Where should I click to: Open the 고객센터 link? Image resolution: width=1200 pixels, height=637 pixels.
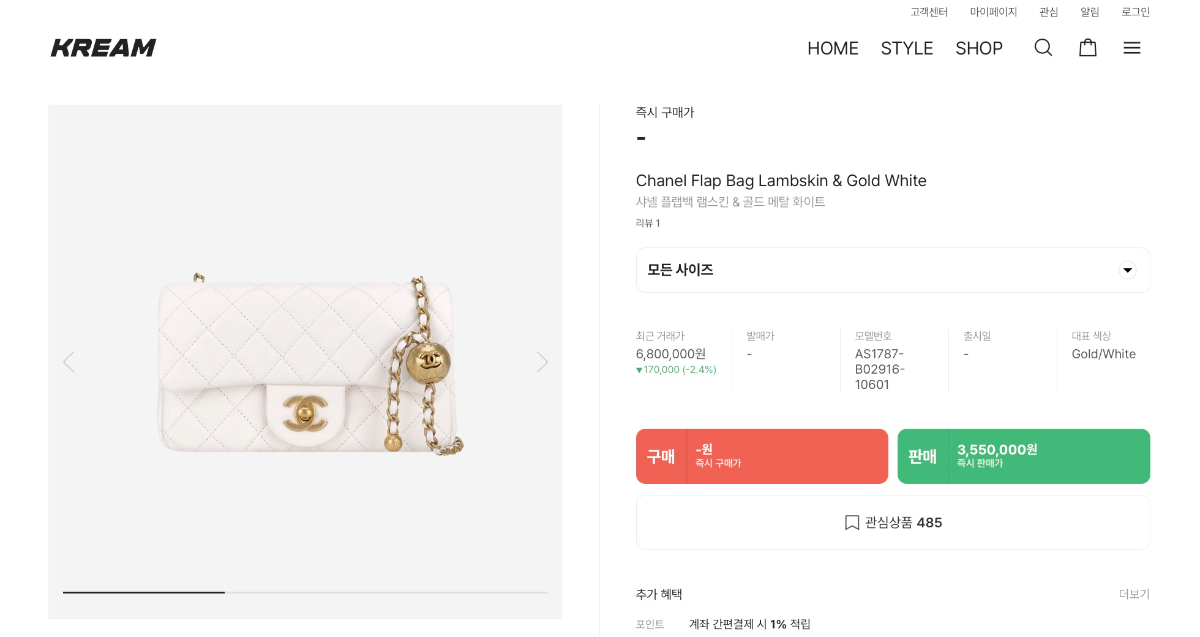coord(929,12)
